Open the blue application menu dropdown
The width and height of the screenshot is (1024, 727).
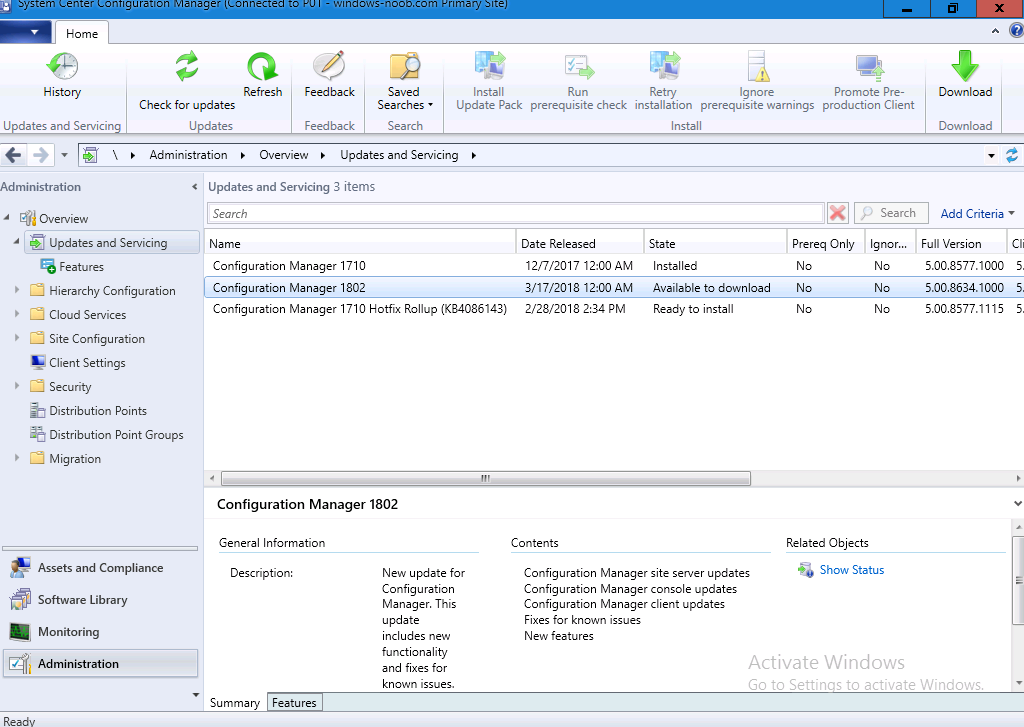tap(25, 31)
